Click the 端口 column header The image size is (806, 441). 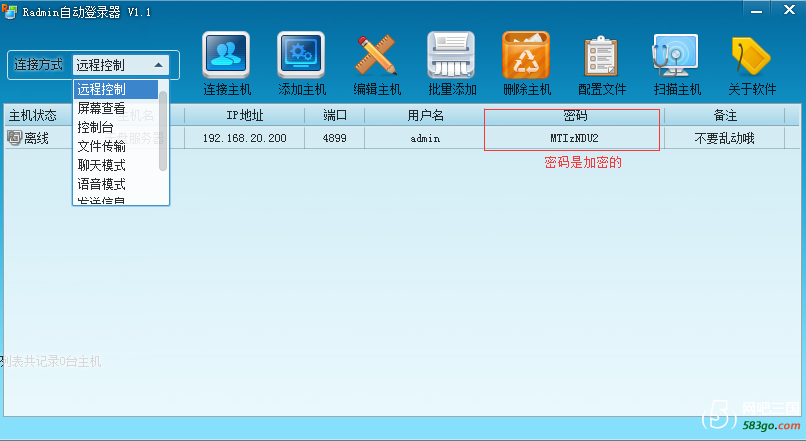pos(335,116)
